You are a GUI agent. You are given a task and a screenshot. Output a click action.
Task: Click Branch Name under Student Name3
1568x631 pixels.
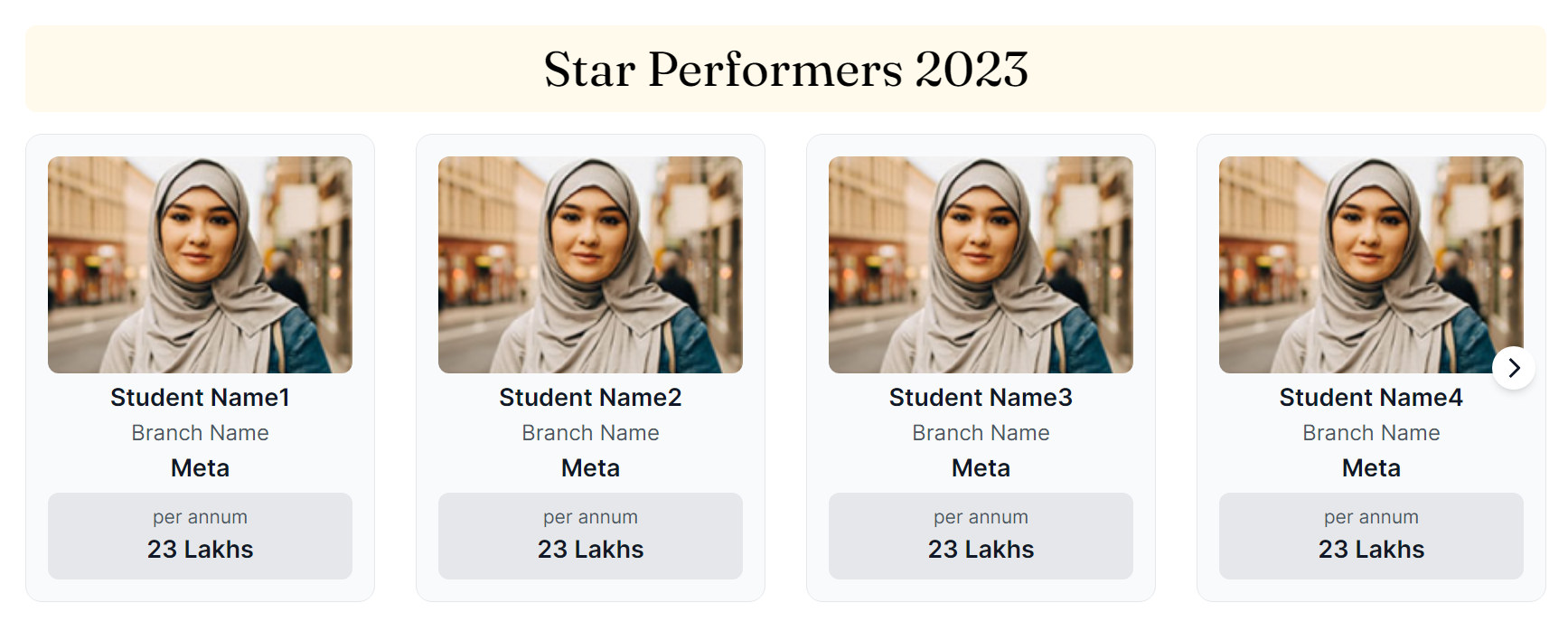(981, 433)
